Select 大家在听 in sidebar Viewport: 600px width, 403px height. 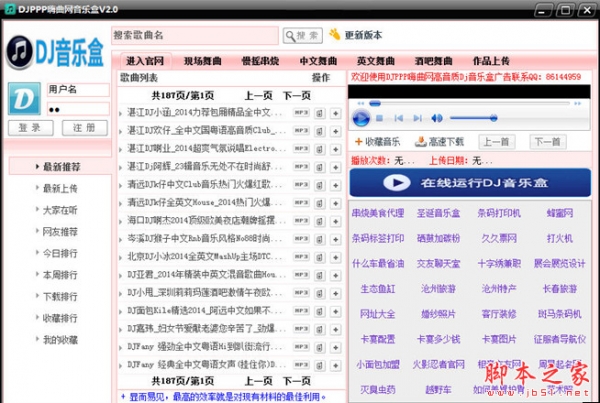(60, 210)
